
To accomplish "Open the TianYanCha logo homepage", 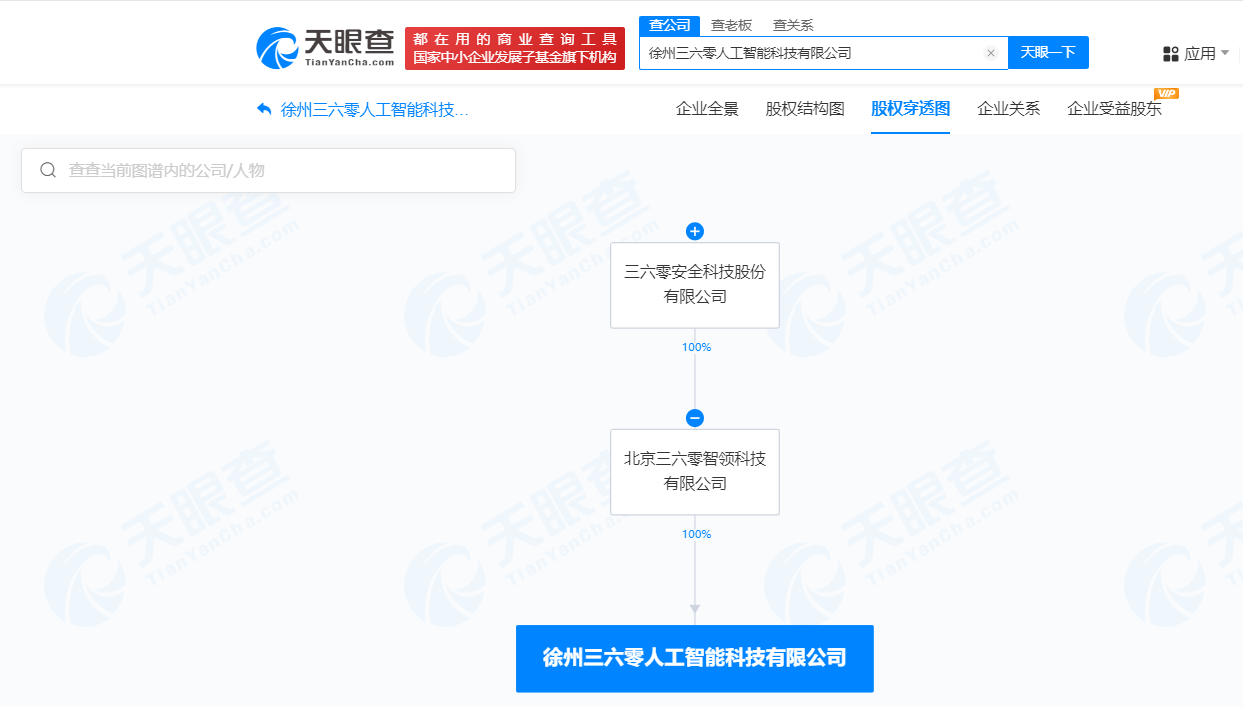I will tap(325, 47).
